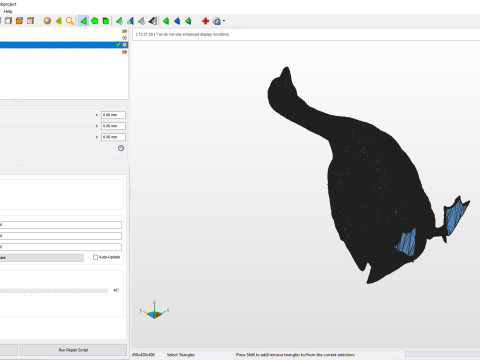Click the Run Repair Script button
The image size is (480, 360).
73,350
